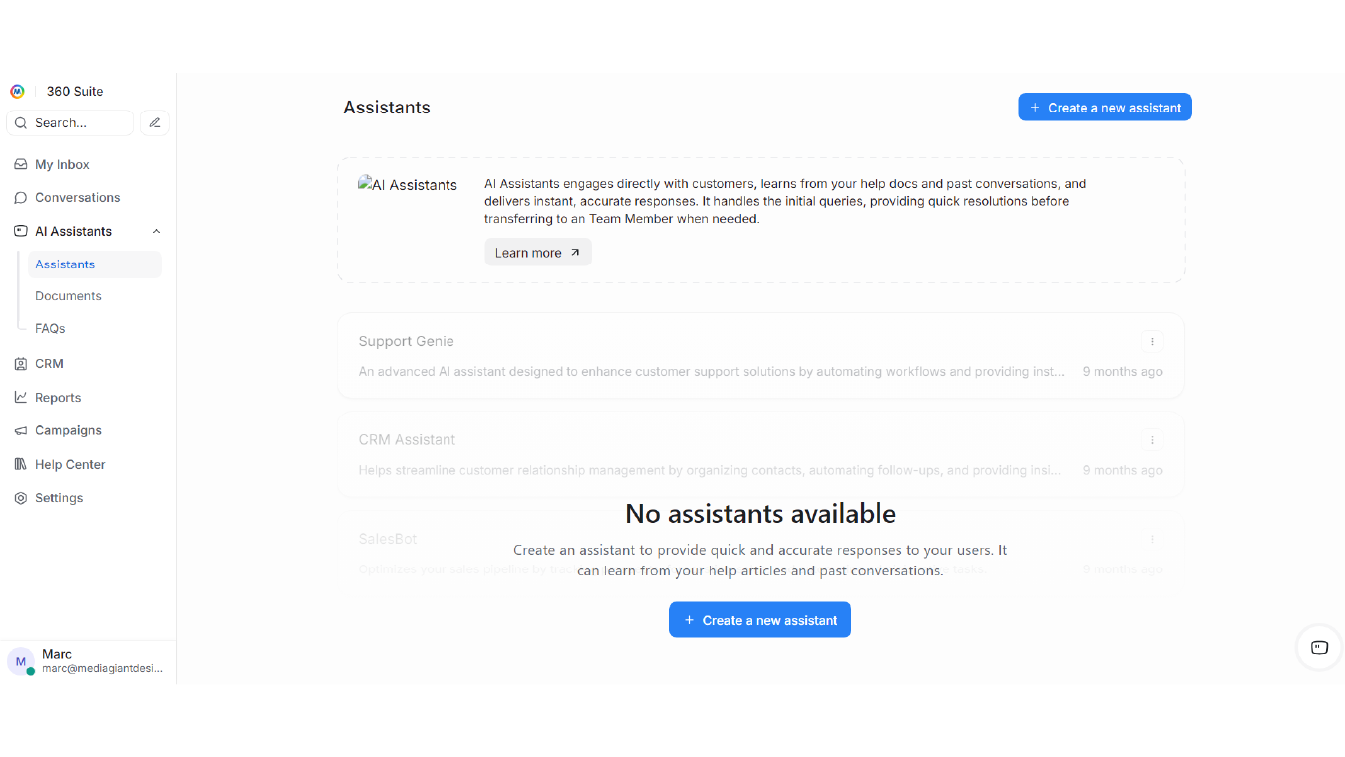The height and width of the screenshot is (757, 1345).
Task: Open Support Genie three-dot options menu
Action: 1152,342
